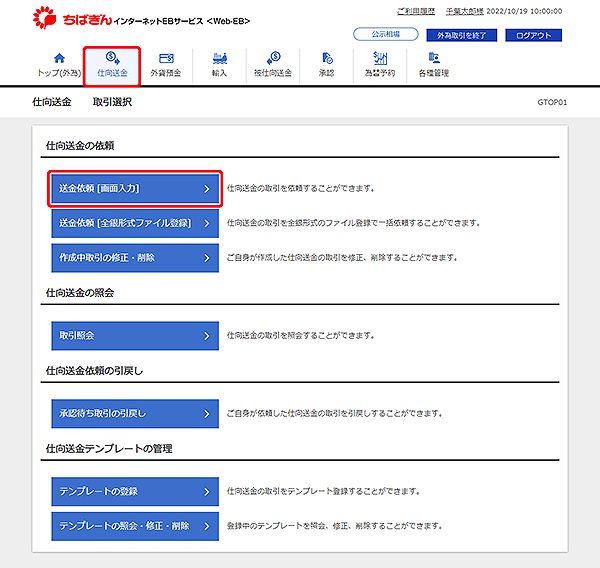Click the 仕向送金 menu label
This screenshot has width=600, height=568.
pyautogui.click(x=112, y=73)
